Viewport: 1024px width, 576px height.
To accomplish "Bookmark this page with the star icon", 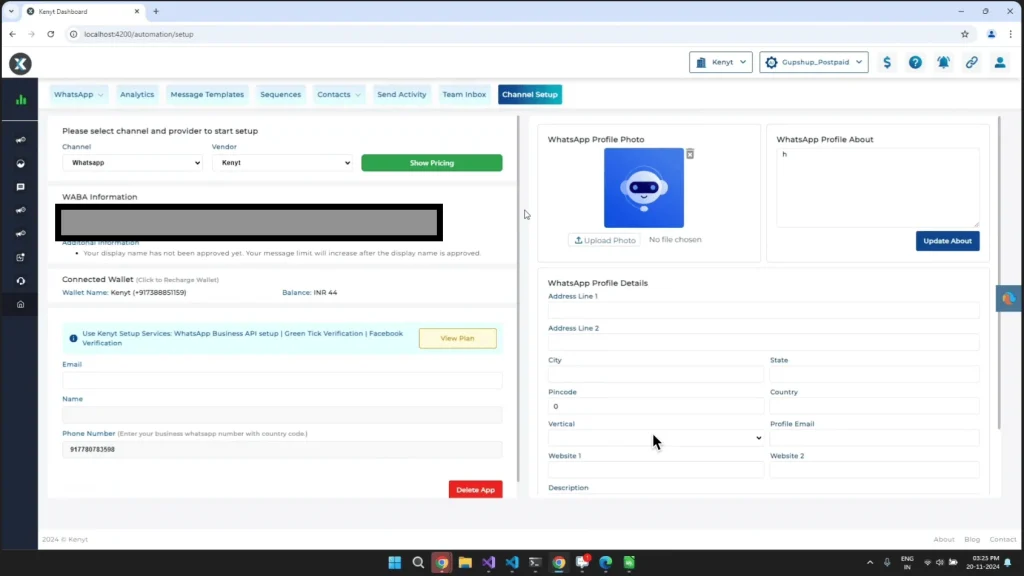I will coord(965,34).
